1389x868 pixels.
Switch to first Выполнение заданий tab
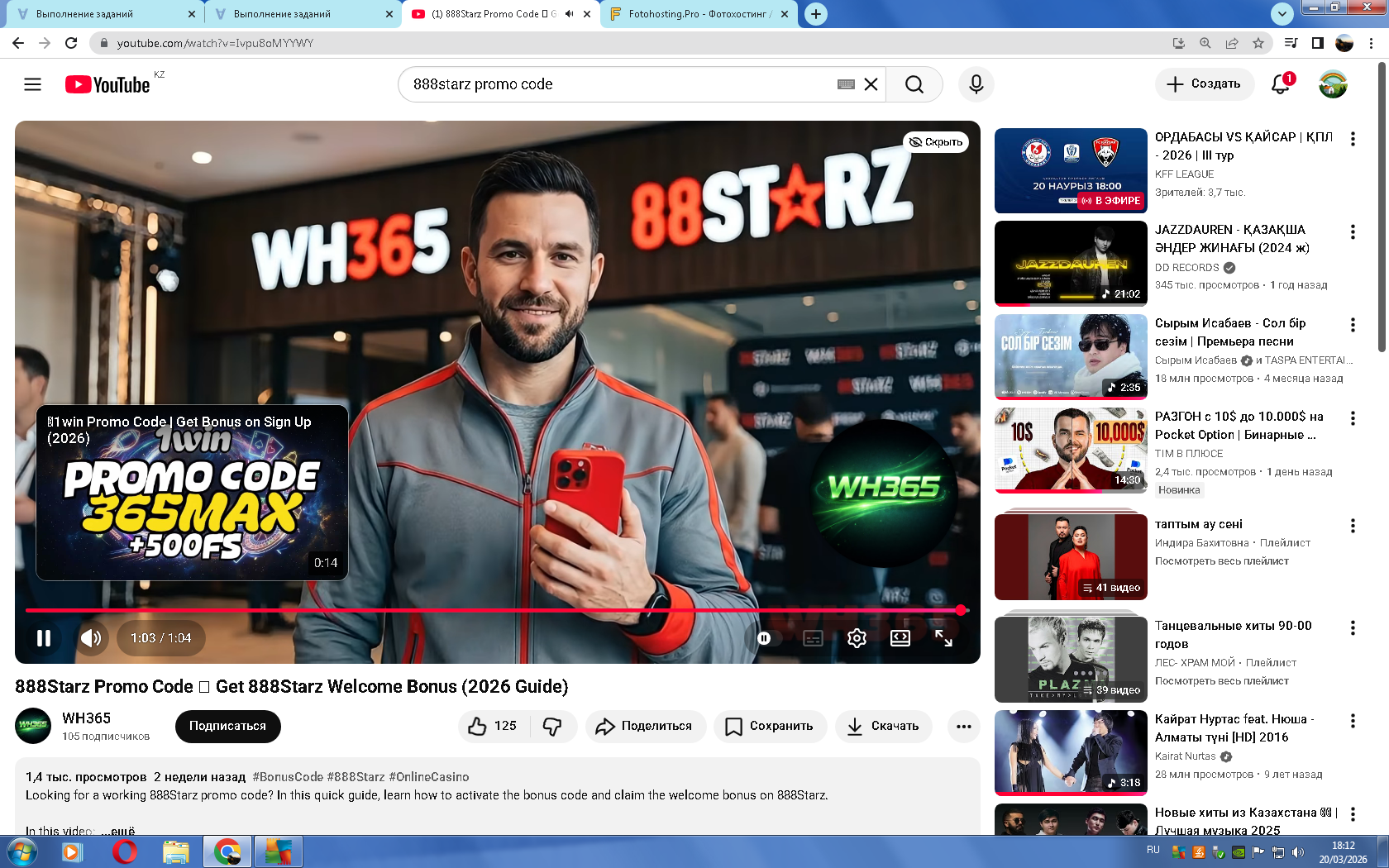[103, 14]
